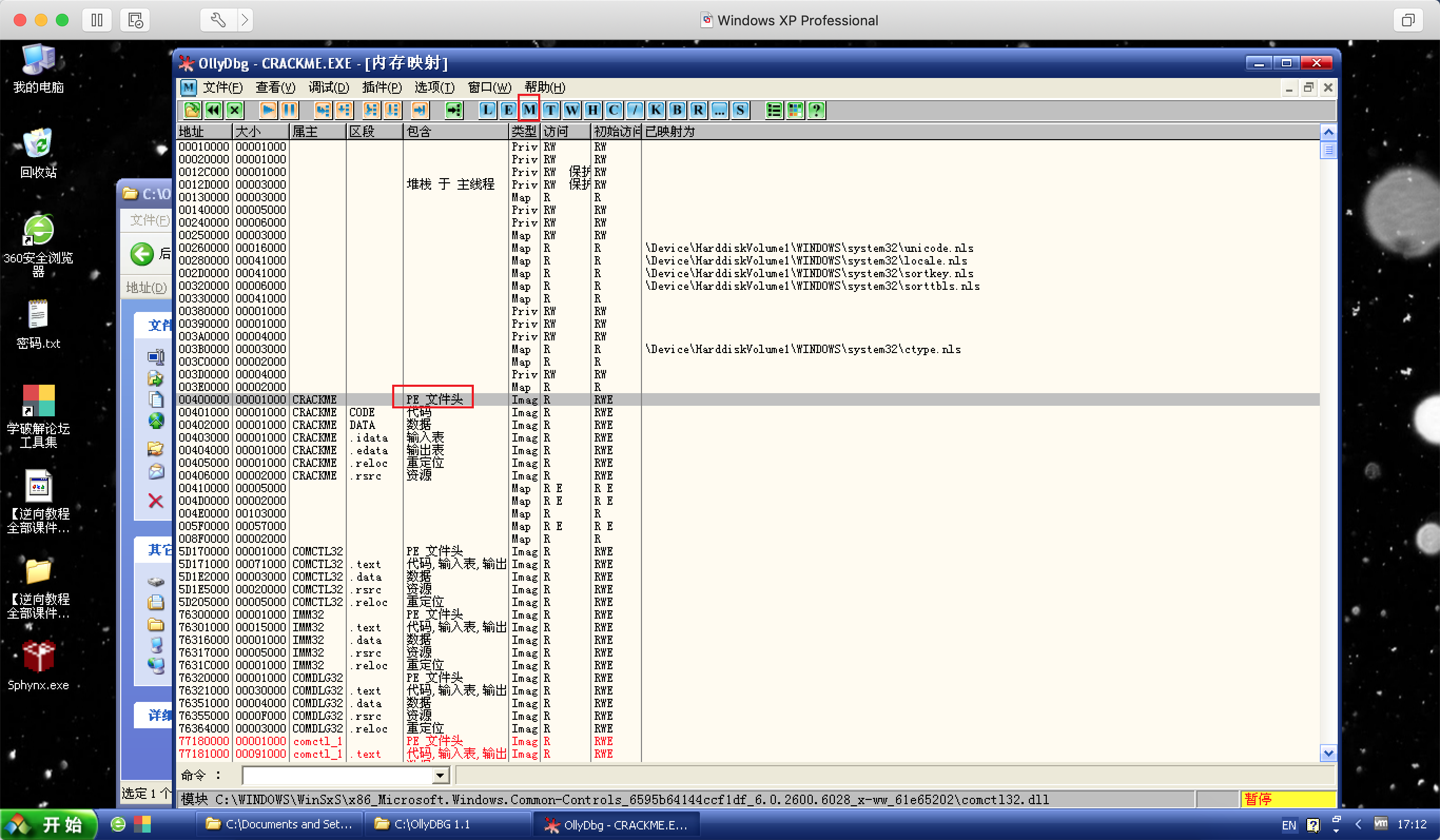Open the 查看(V) view menu

(275, 87)
